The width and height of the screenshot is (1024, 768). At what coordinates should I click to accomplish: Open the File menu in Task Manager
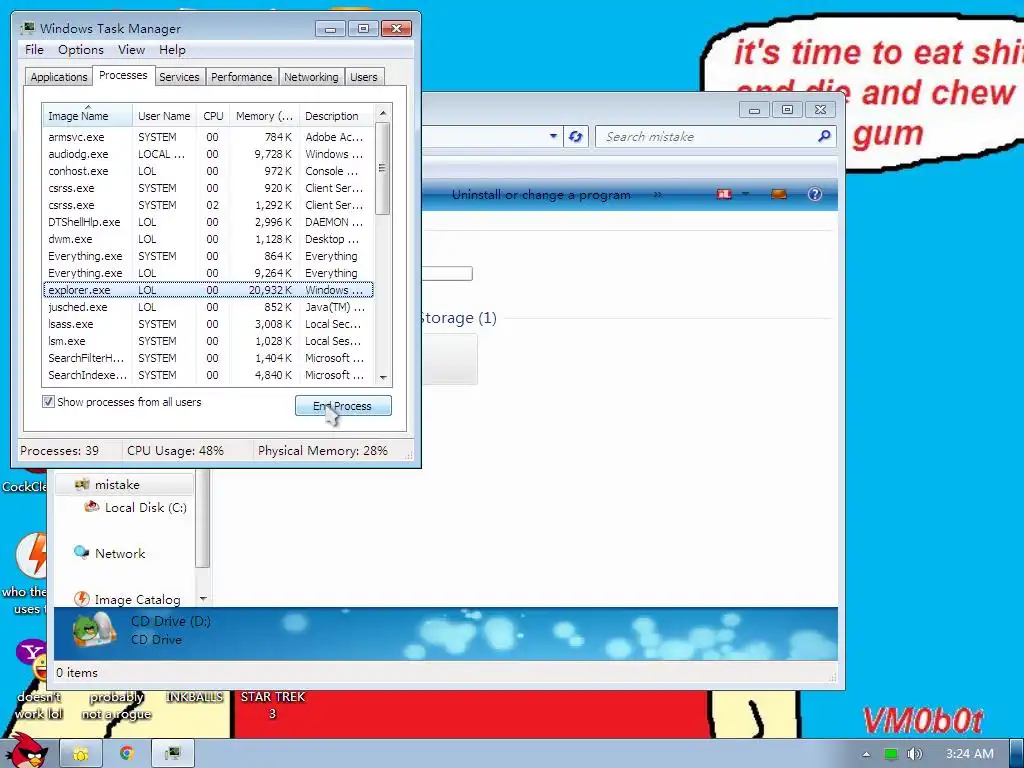click(x=34, y=50)
